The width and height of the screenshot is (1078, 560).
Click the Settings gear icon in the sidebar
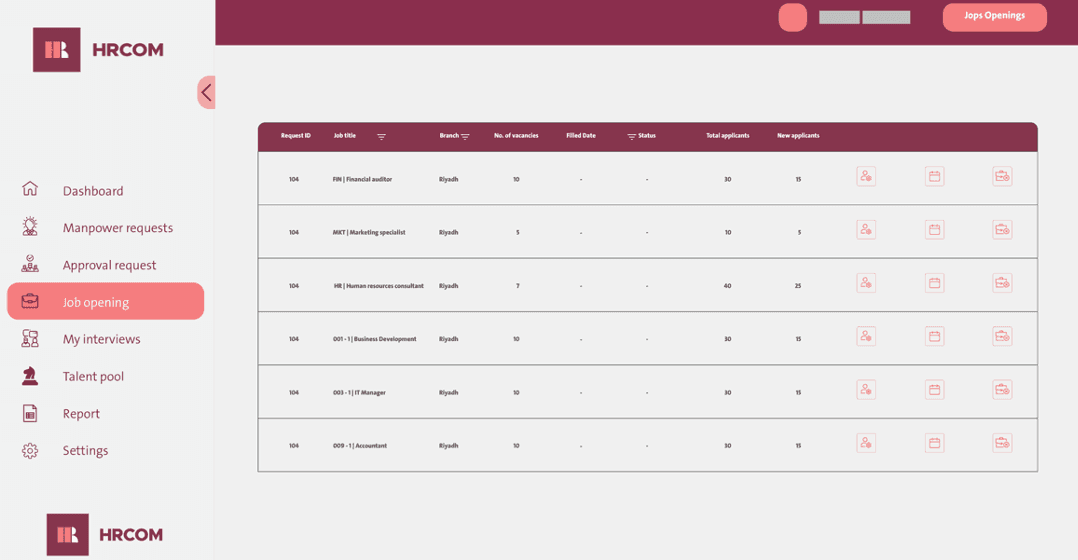click(x=30, y=451)
